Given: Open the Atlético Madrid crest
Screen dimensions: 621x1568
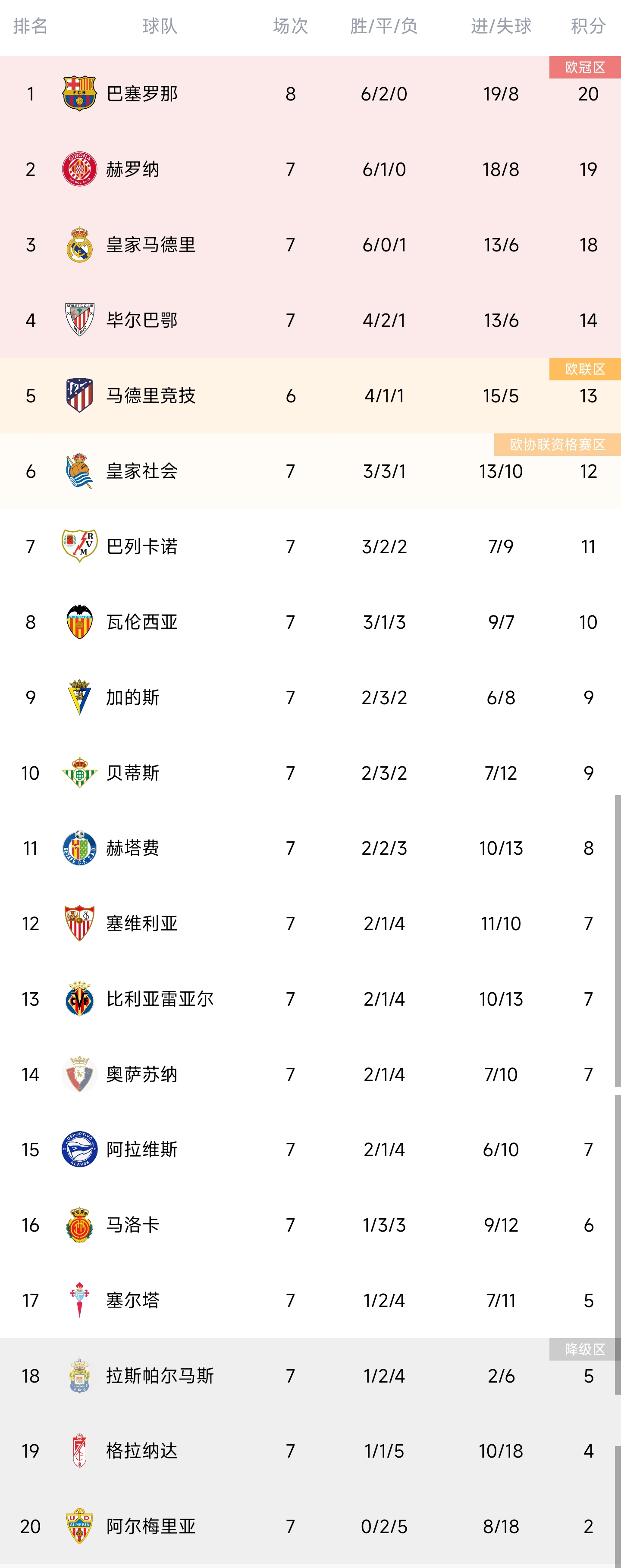Looking at the screenshot, I should 79,395.
